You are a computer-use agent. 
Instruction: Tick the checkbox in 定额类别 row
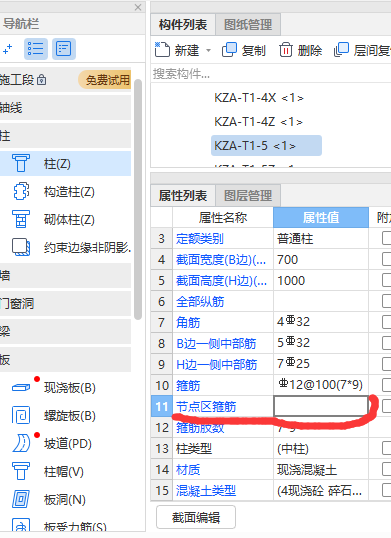[x=387, y=238]
